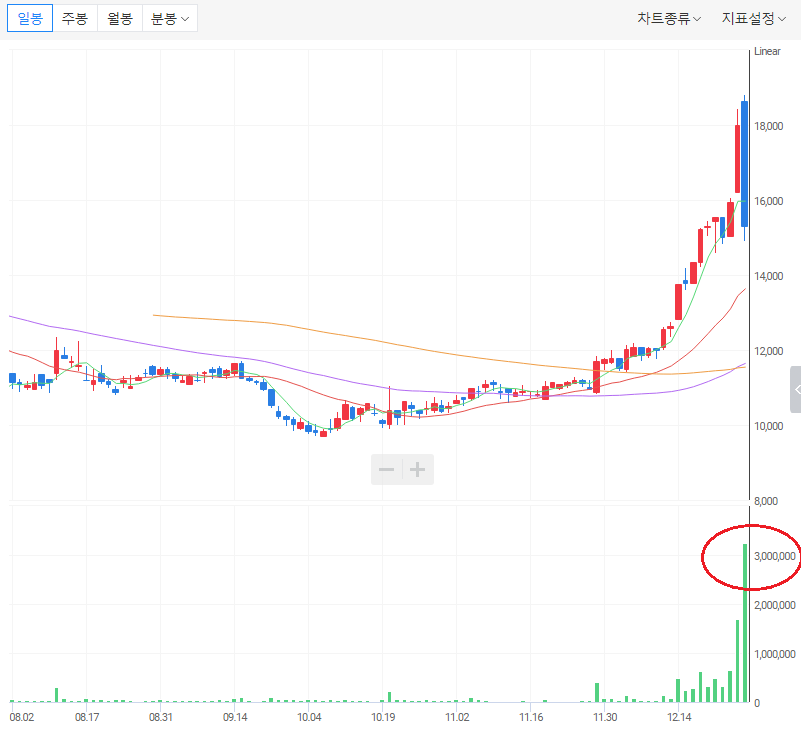Image resolution: width=801 pixels, height=730 pixels.
Task: Click the tall blue candlestick at the far right
Action: coord(744,164)
